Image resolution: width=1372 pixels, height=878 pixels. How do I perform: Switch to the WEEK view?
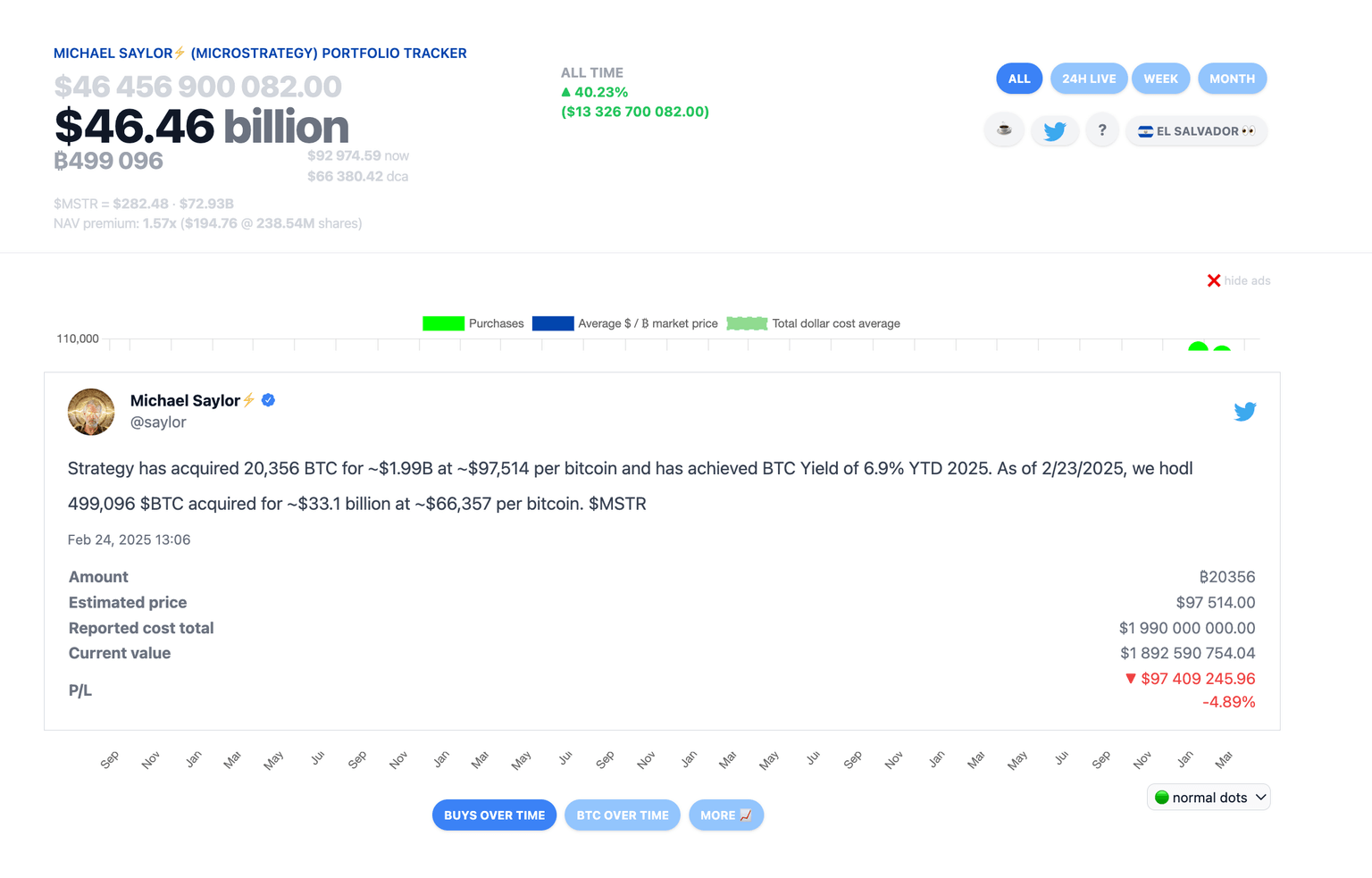point(1160,78)
